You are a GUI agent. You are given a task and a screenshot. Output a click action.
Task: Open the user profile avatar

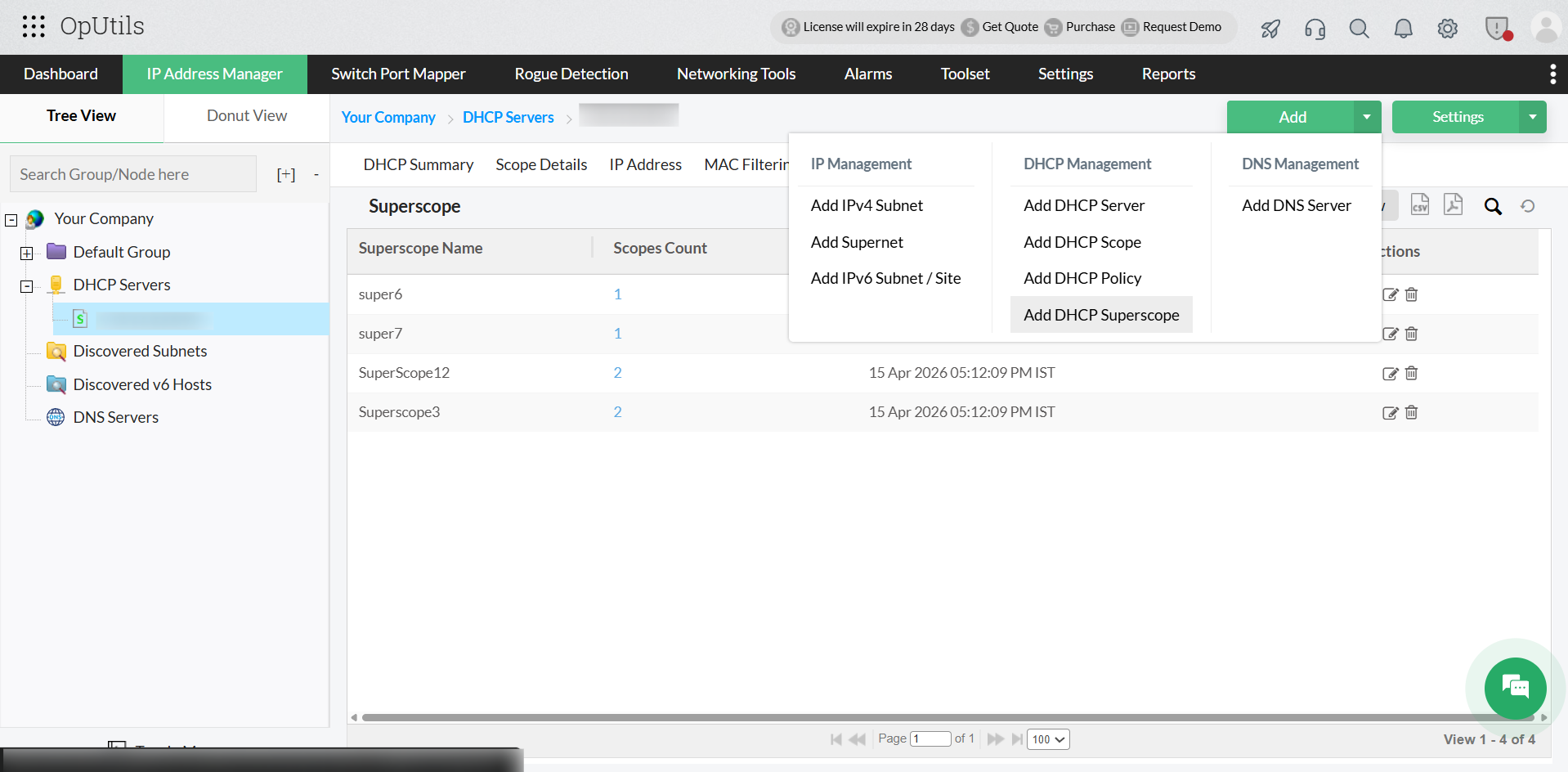tap(1545, 28)
